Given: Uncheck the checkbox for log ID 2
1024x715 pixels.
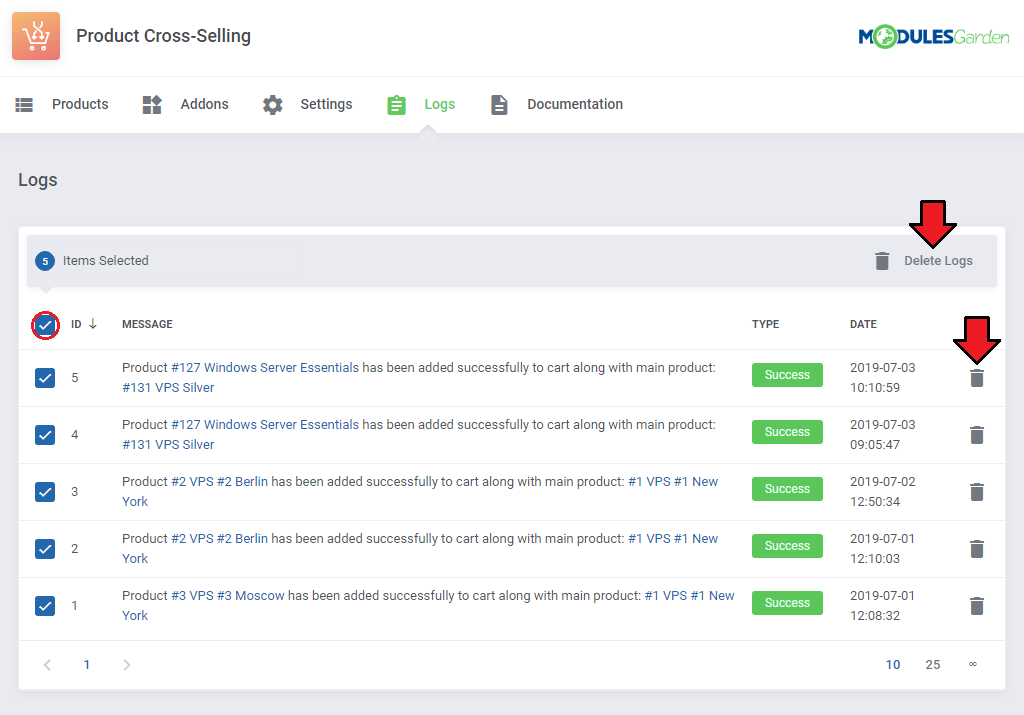Looking at the screenshot, I should (45, 548).
